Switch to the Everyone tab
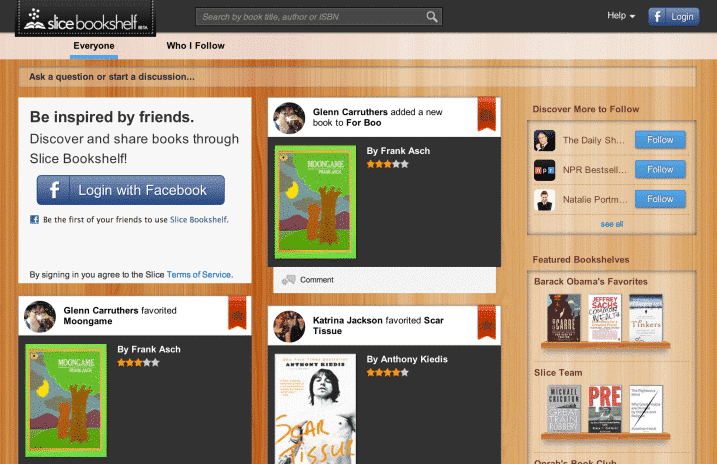The width and height of the screenshot is (717, 464). (94, 46)
